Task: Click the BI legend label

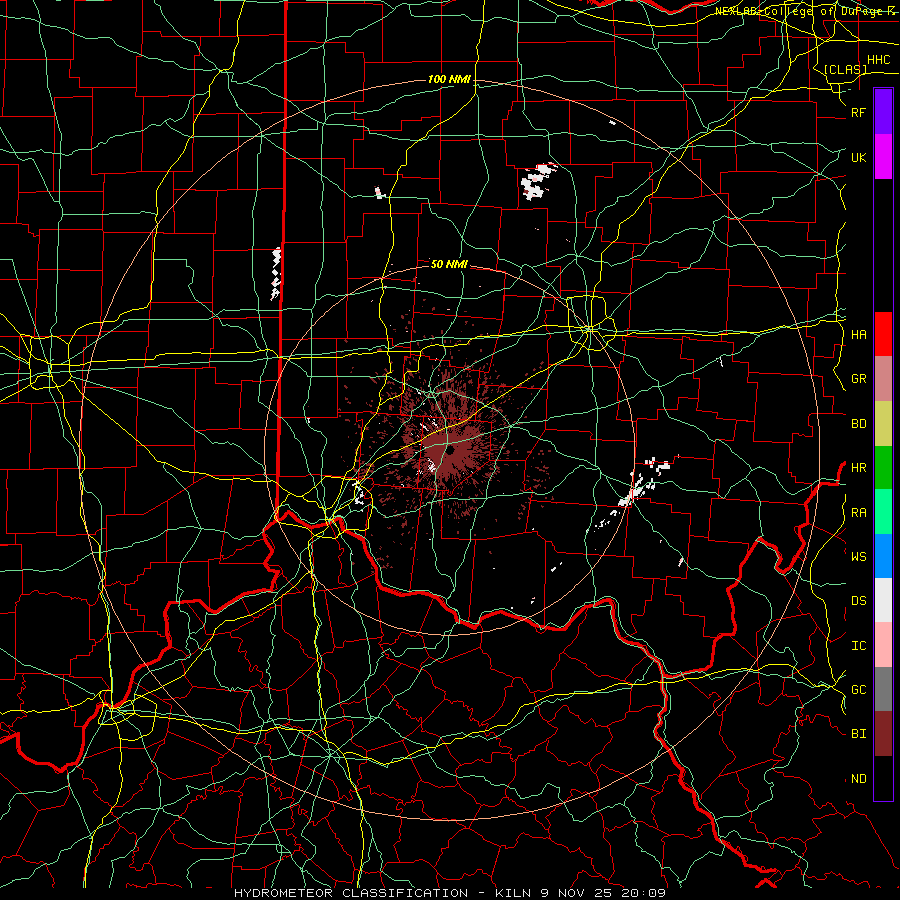Action: [x=858, y=734]
